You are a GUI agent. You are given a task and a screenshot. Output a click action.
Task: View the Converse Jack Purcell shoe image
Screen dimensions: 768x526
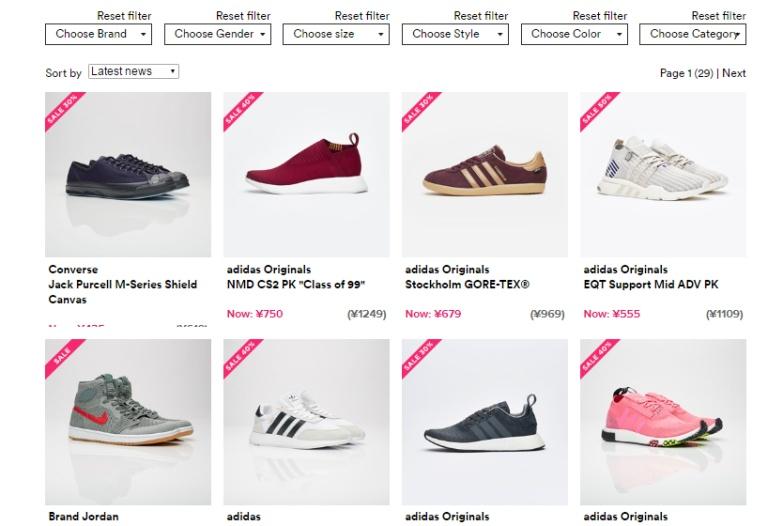128,174
